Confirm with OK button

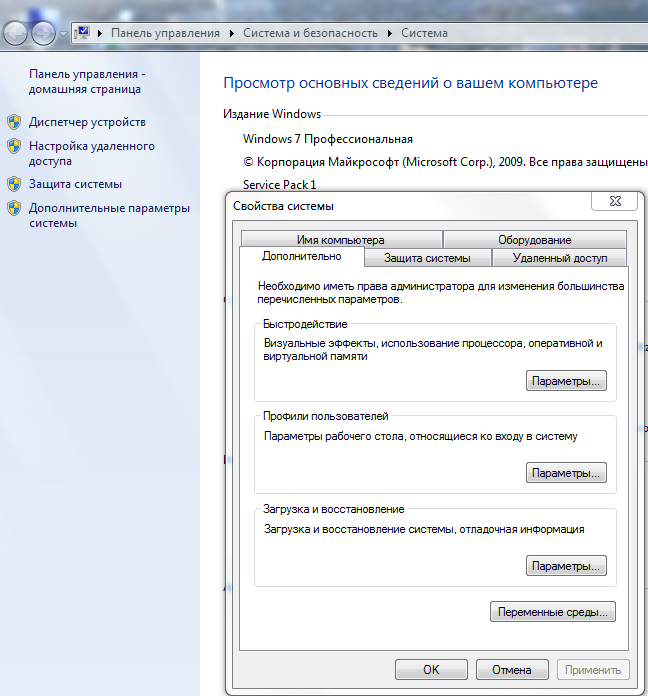(431, 669)
